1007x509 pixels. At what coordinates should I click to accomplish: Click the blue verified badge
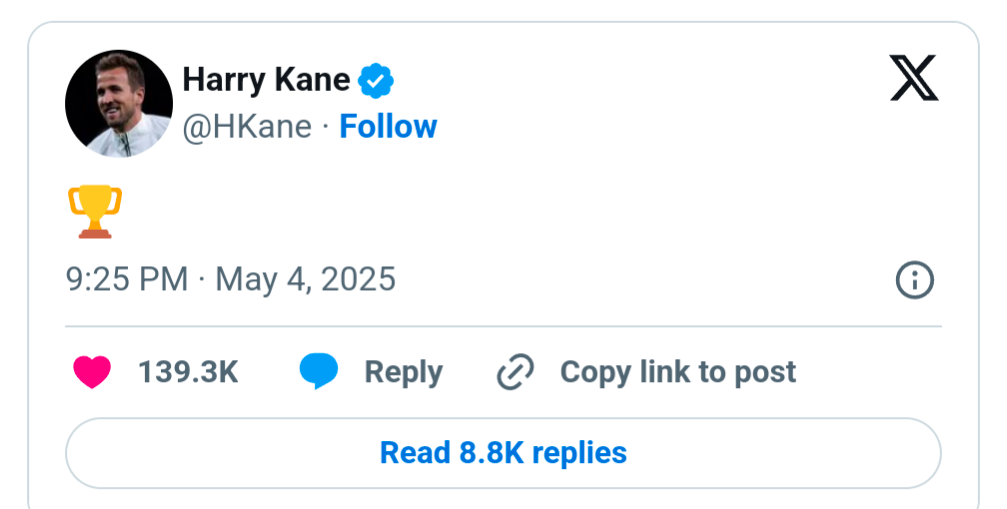coord(376,81)
